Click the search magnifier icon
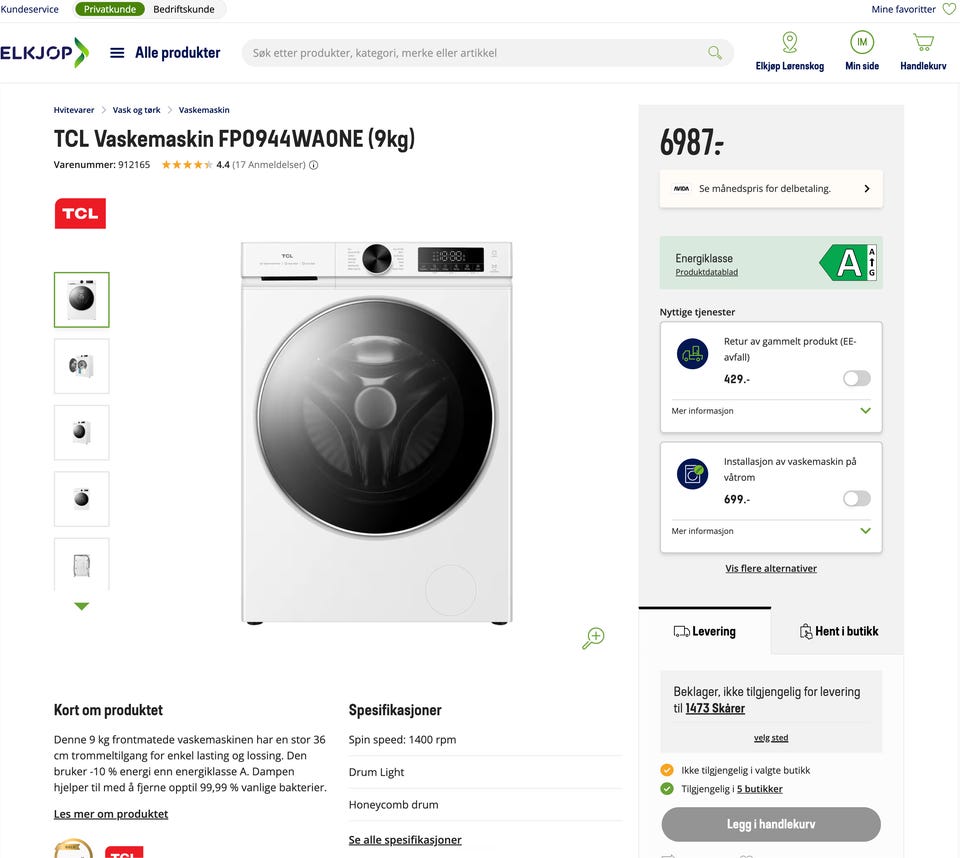The width and height of the screenshot is (960, 858). click(714, 53)
